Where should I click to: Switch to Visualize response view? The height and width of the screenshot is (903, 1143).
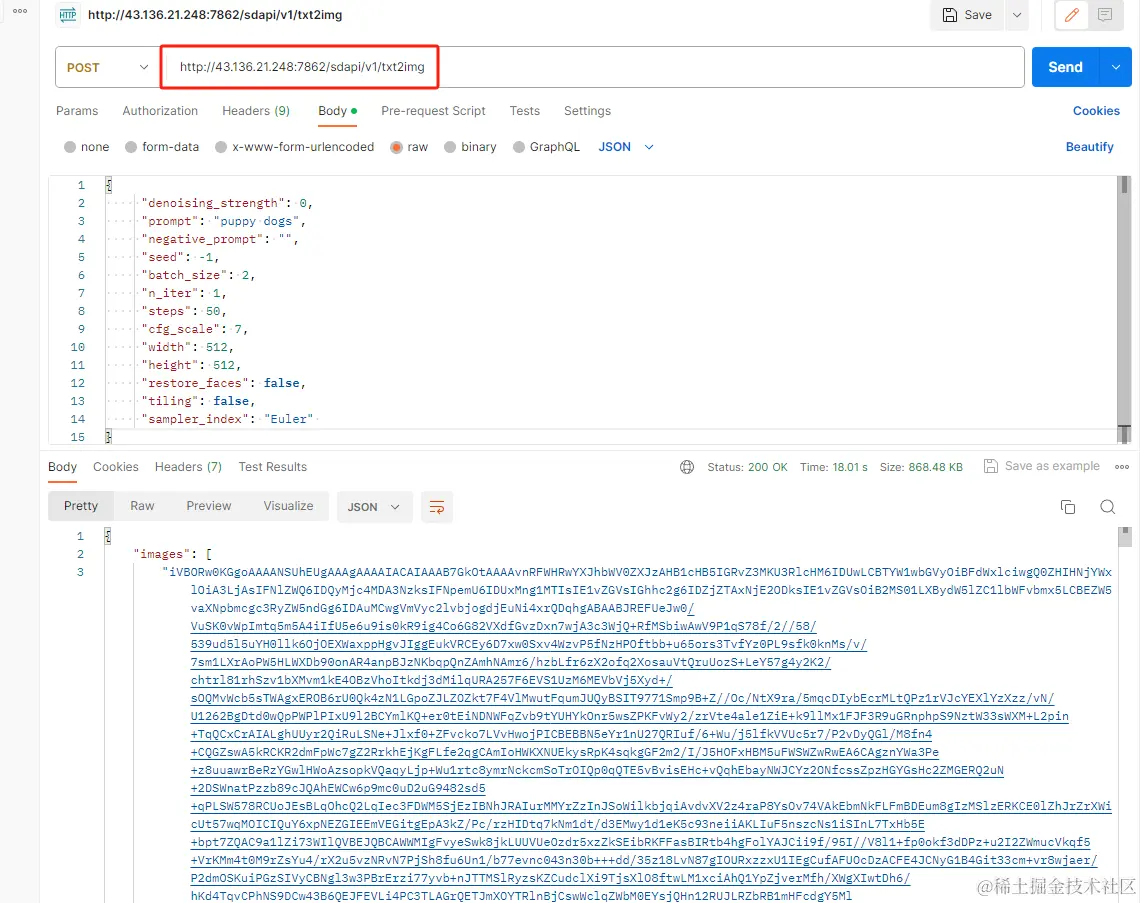[288, 506]
